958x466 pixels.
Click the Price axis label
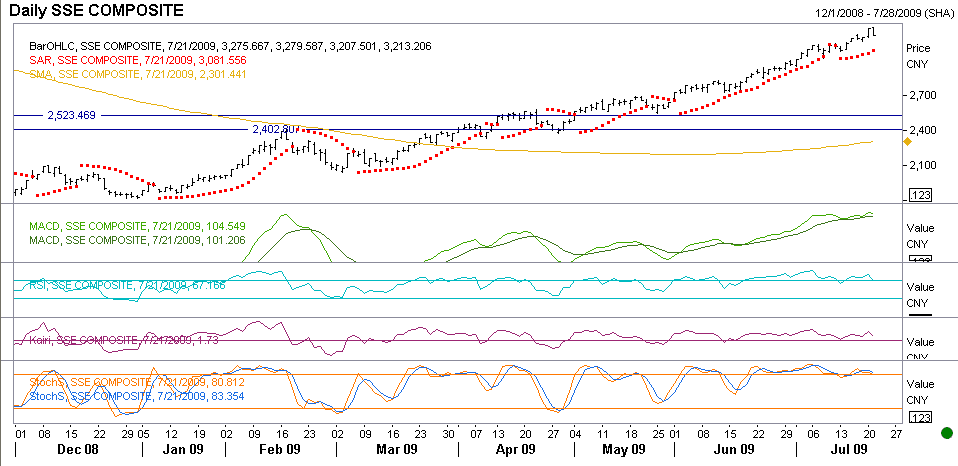click(918, 48)
